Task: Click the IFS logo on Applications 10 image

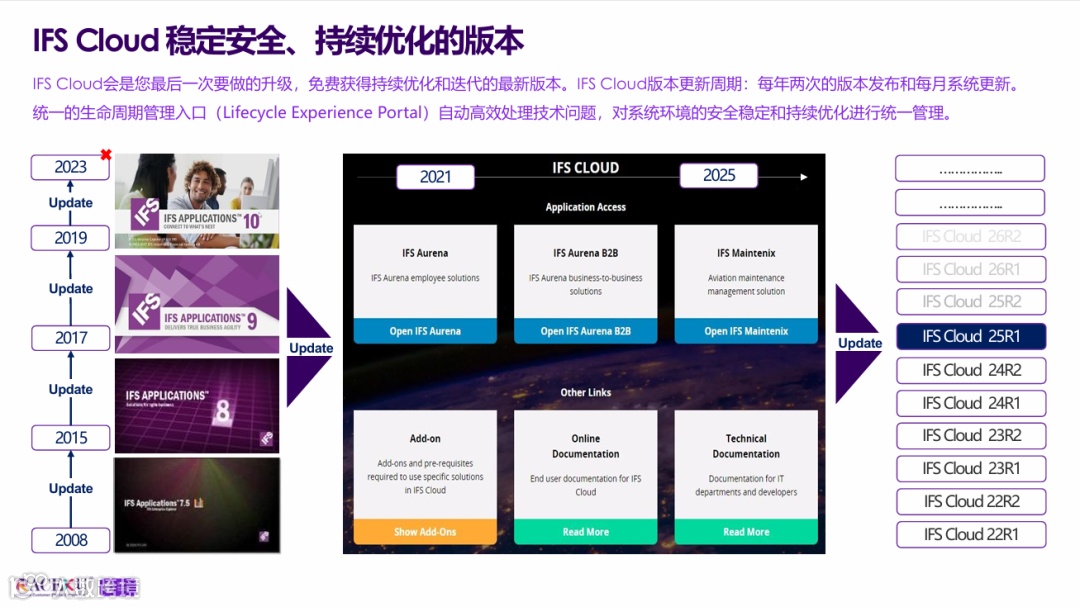Action: tap(146, 214)
